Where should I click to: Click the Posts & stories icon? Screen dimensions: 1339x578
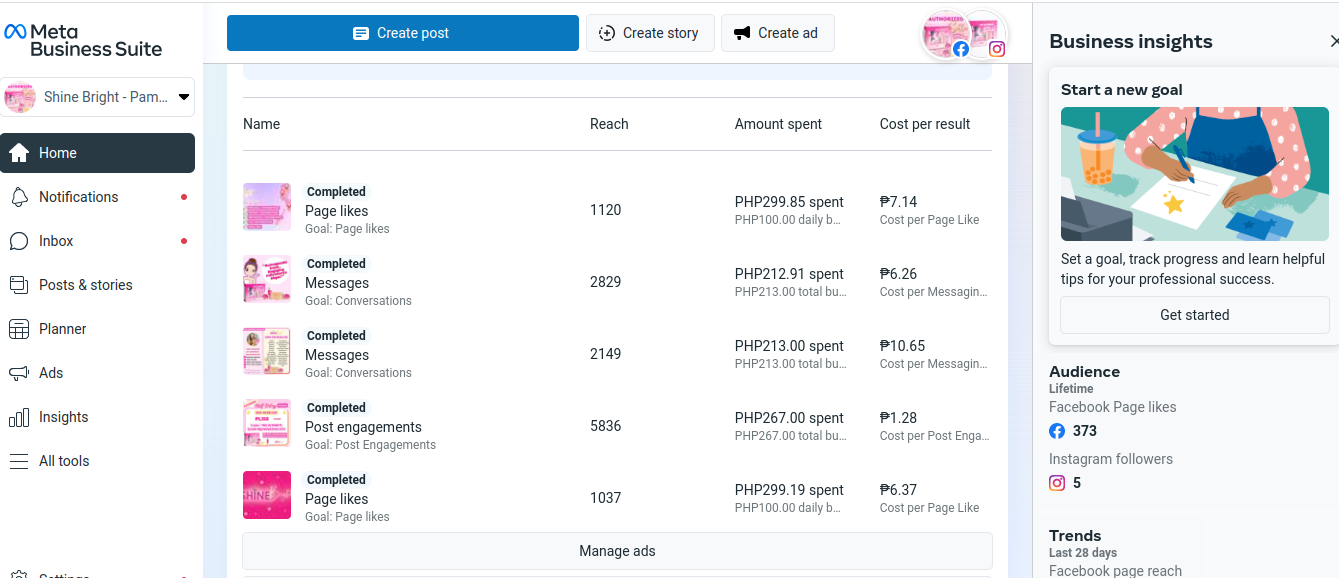18,285
